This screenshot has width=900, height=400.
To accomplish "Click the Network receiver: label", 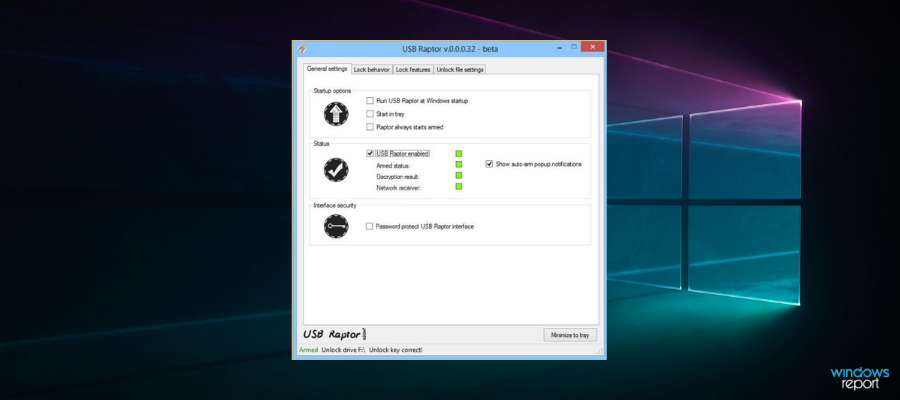I will 399,188.
